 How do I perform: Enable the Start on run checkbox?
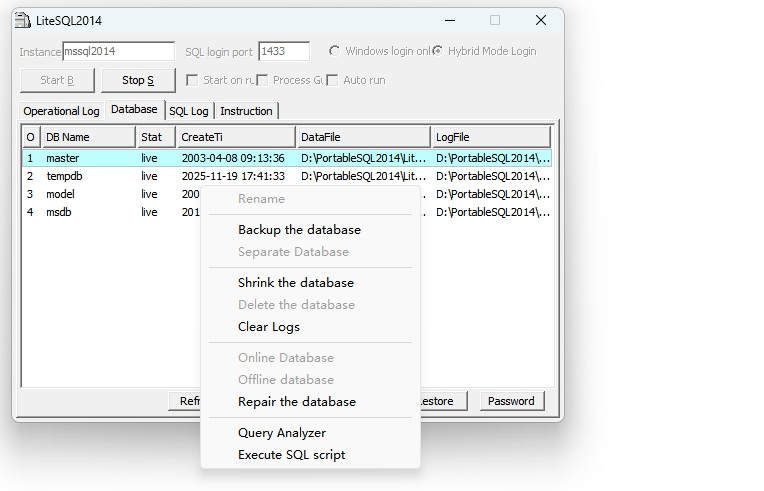click(192, 80)
